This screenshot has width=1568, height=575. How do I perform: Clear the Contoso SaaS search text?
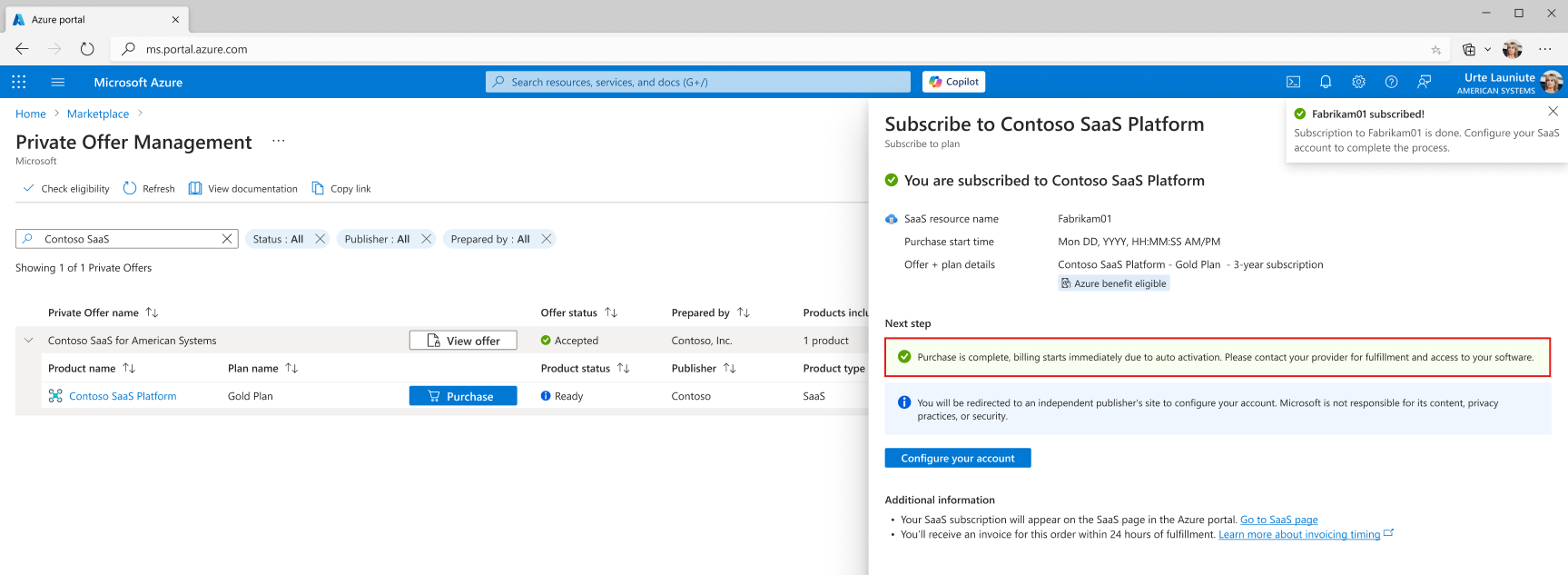coord(227,239)
